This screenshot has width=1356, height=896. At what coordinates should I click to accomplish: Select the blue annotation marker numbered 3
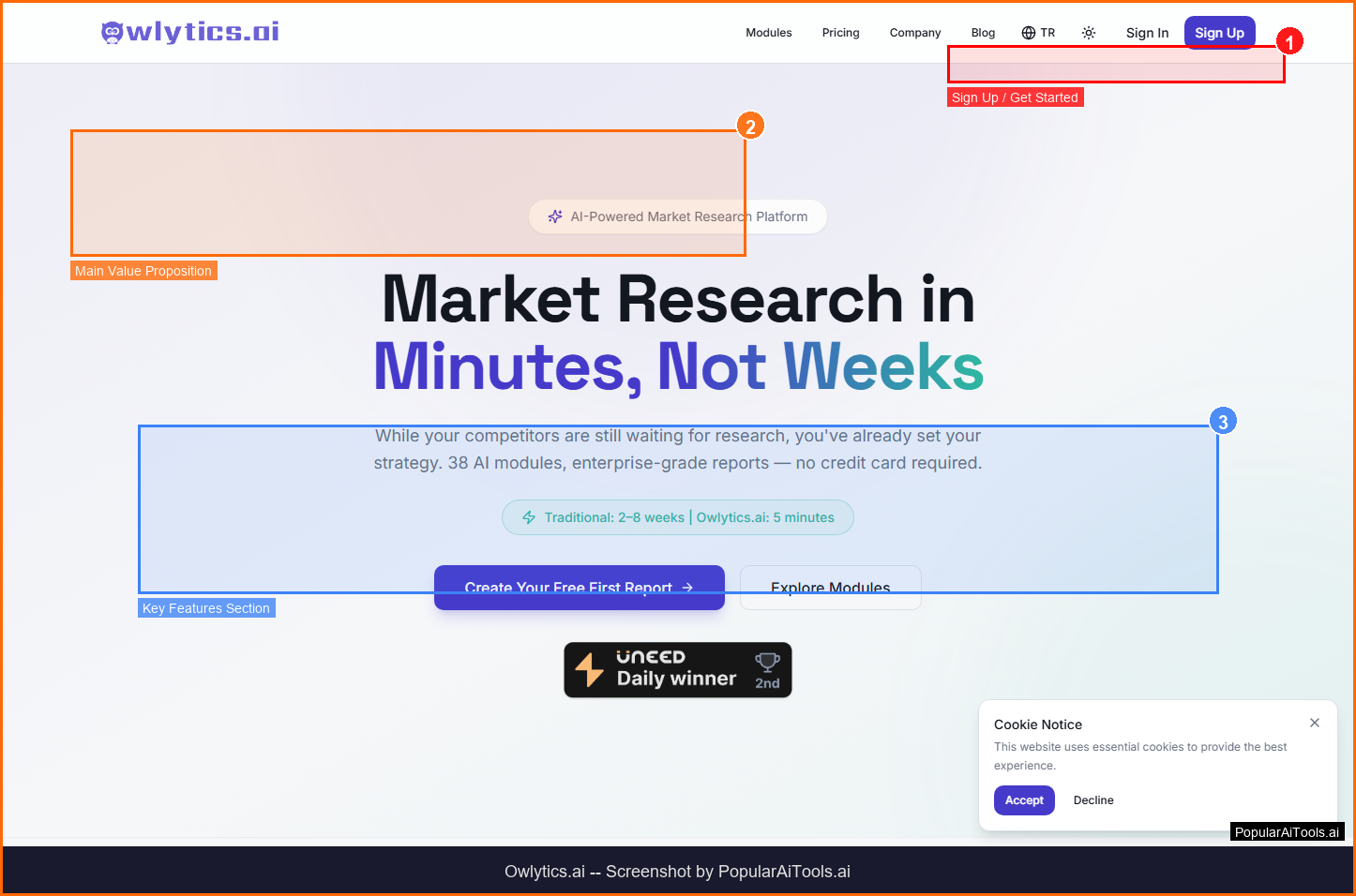1223,422
